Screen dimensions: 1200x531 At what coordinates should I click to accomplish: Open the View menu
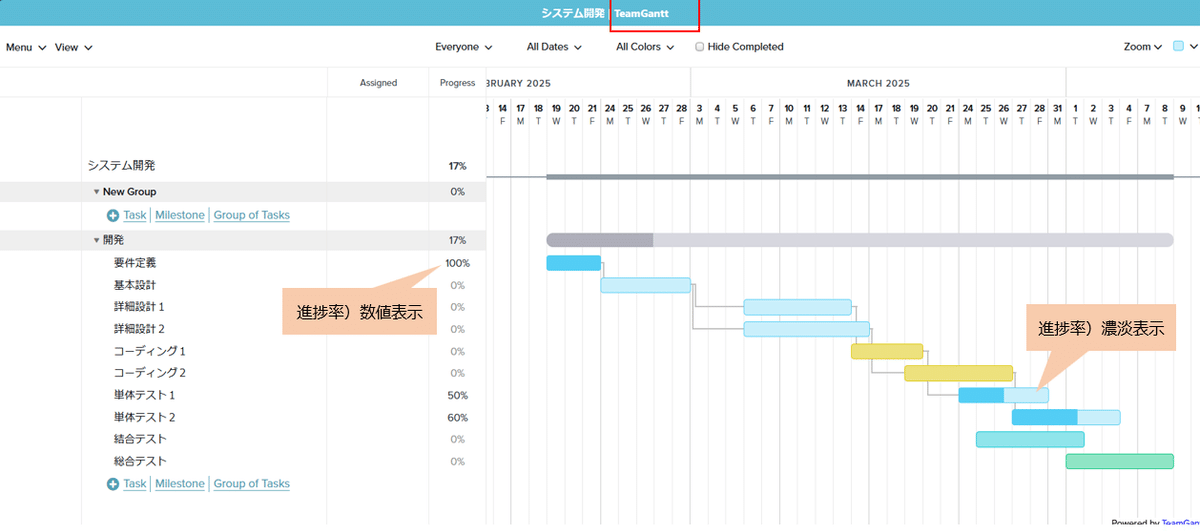[73, 47]
